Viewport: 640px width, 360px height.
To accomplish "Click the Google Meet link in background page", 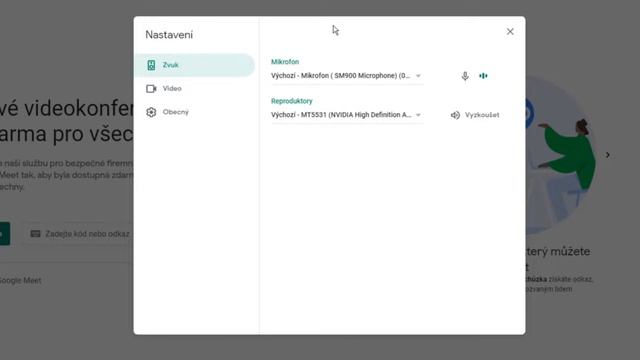I will tap(20, 280).
